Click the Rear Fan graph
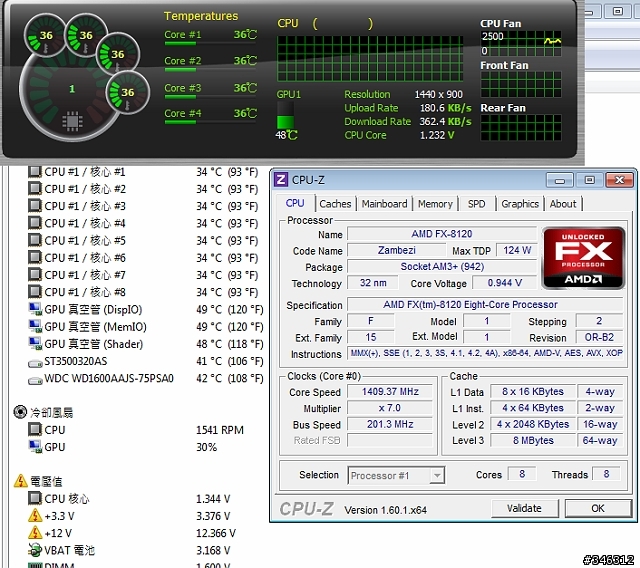 click(521, 128)
